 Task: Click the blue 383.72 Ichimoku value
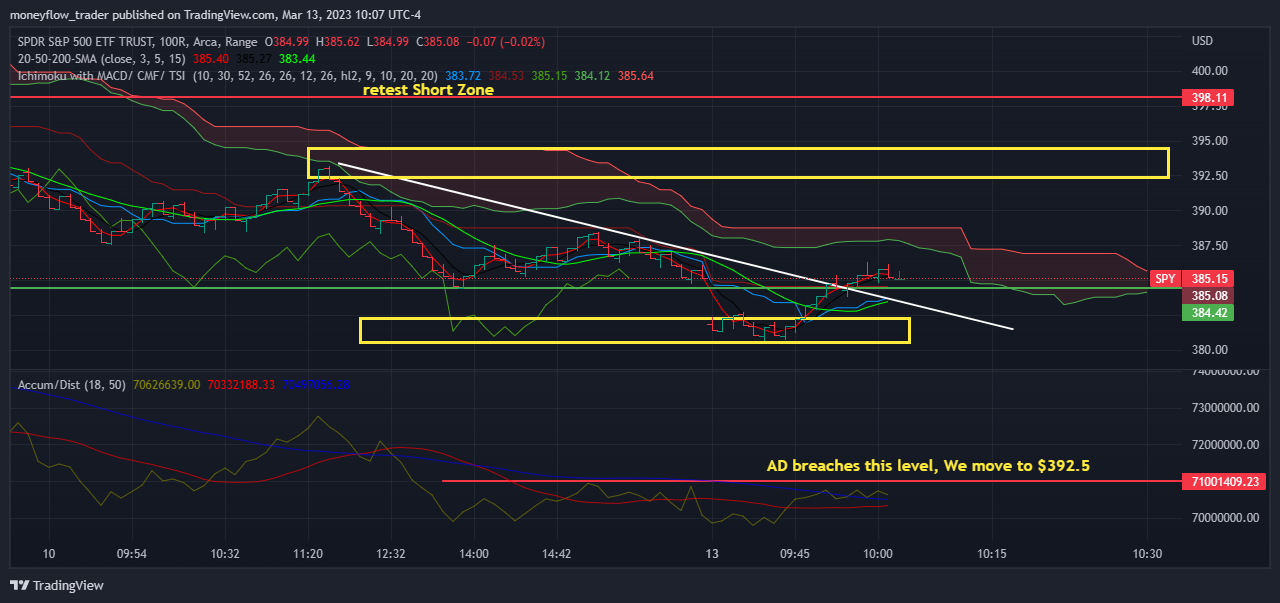(463, 76)
